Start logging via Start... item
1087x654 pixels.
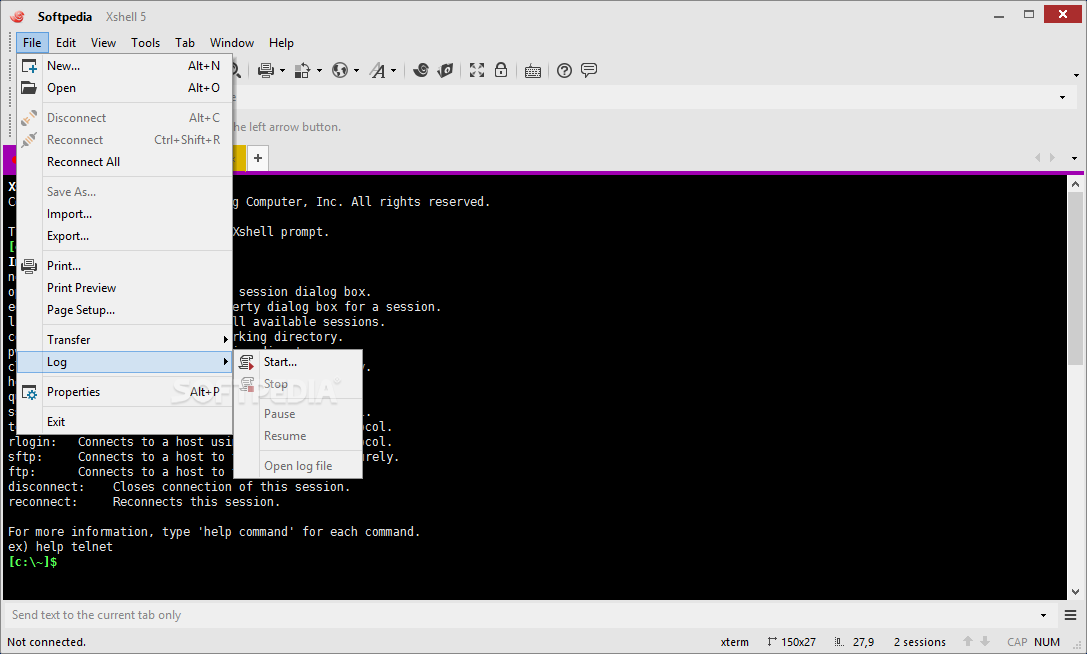(x=298, y=362)
